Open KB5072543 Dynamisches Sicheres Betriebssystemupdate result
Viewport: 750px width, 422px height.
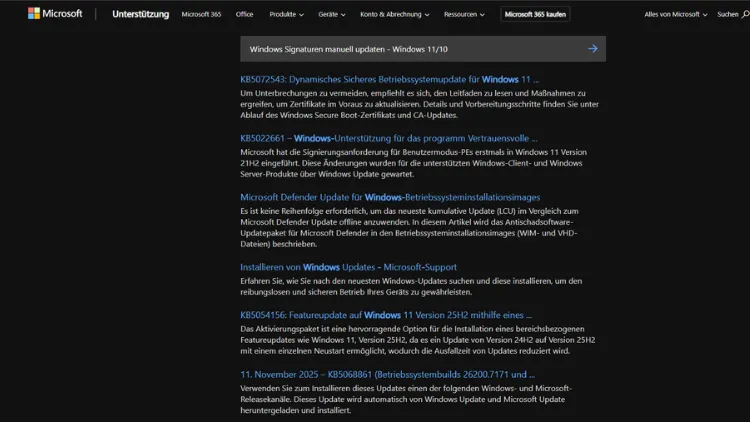pos(389,79)
